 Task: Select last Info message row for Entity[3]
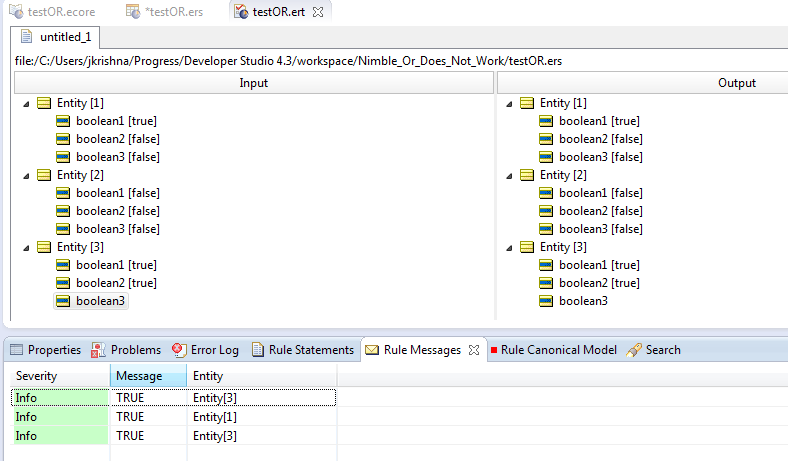tap(173, 436)
